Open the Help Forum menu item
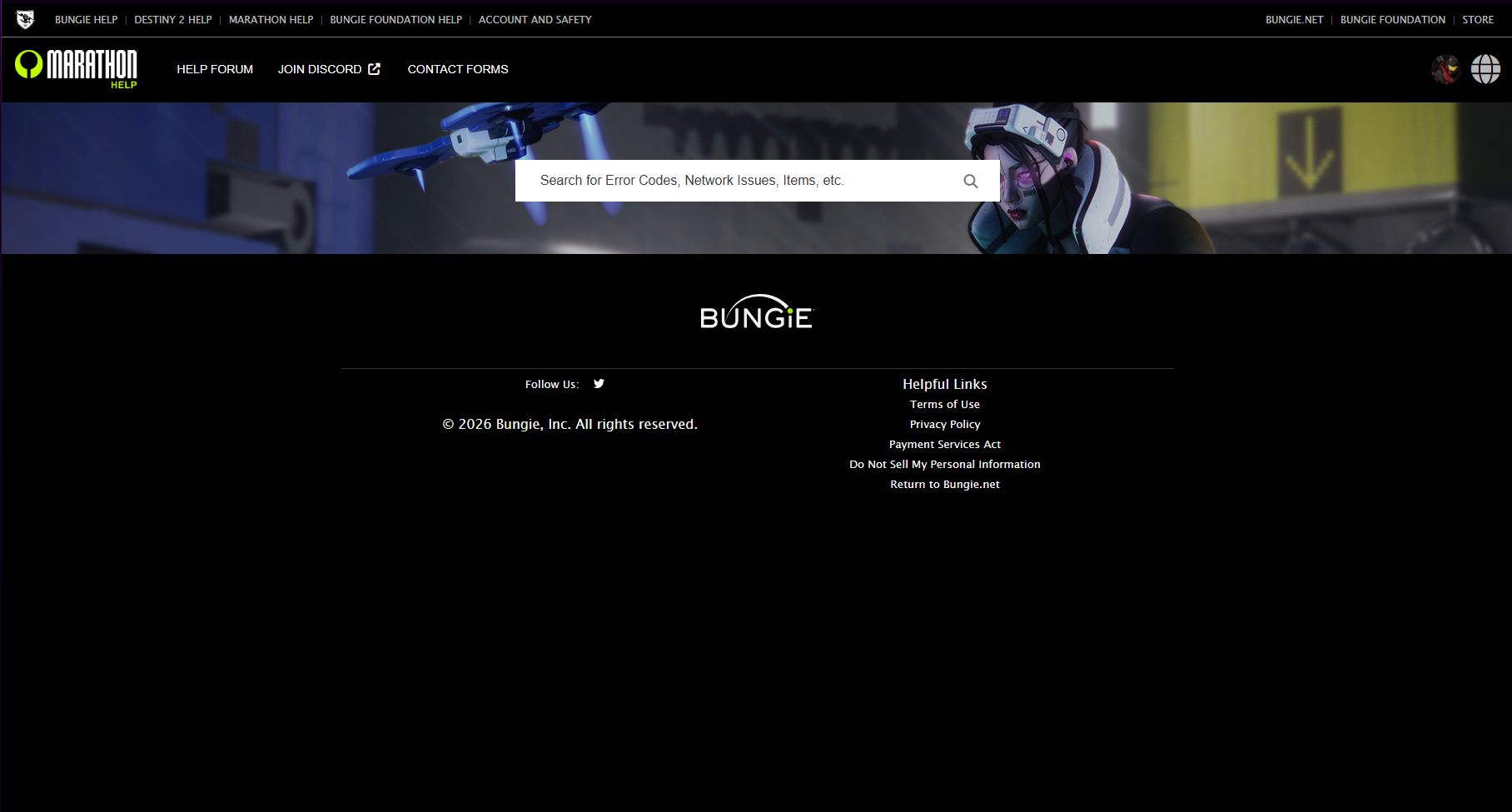The width and height of the screenshot is (1512, 812). click(x=215, y=69)
